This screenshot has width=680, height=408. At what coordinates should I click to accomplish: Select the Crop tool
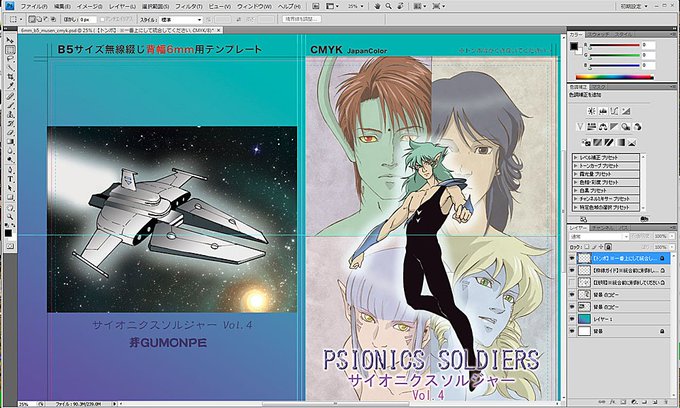(x=10, y=77)
